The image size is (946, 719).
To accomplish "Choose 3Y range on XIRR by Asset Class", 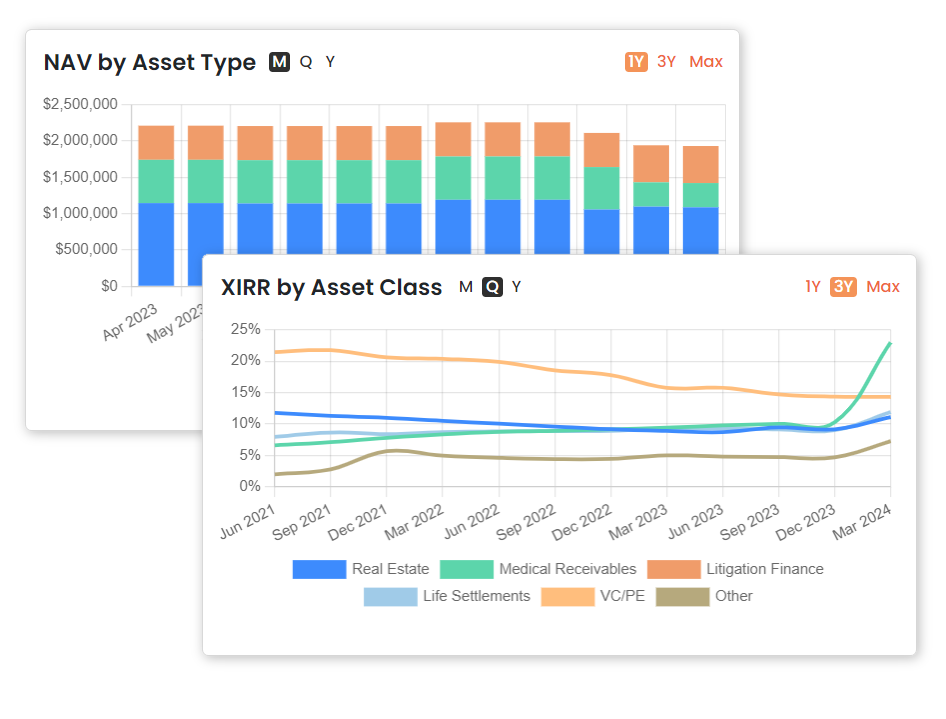I will tap(844, 287).
